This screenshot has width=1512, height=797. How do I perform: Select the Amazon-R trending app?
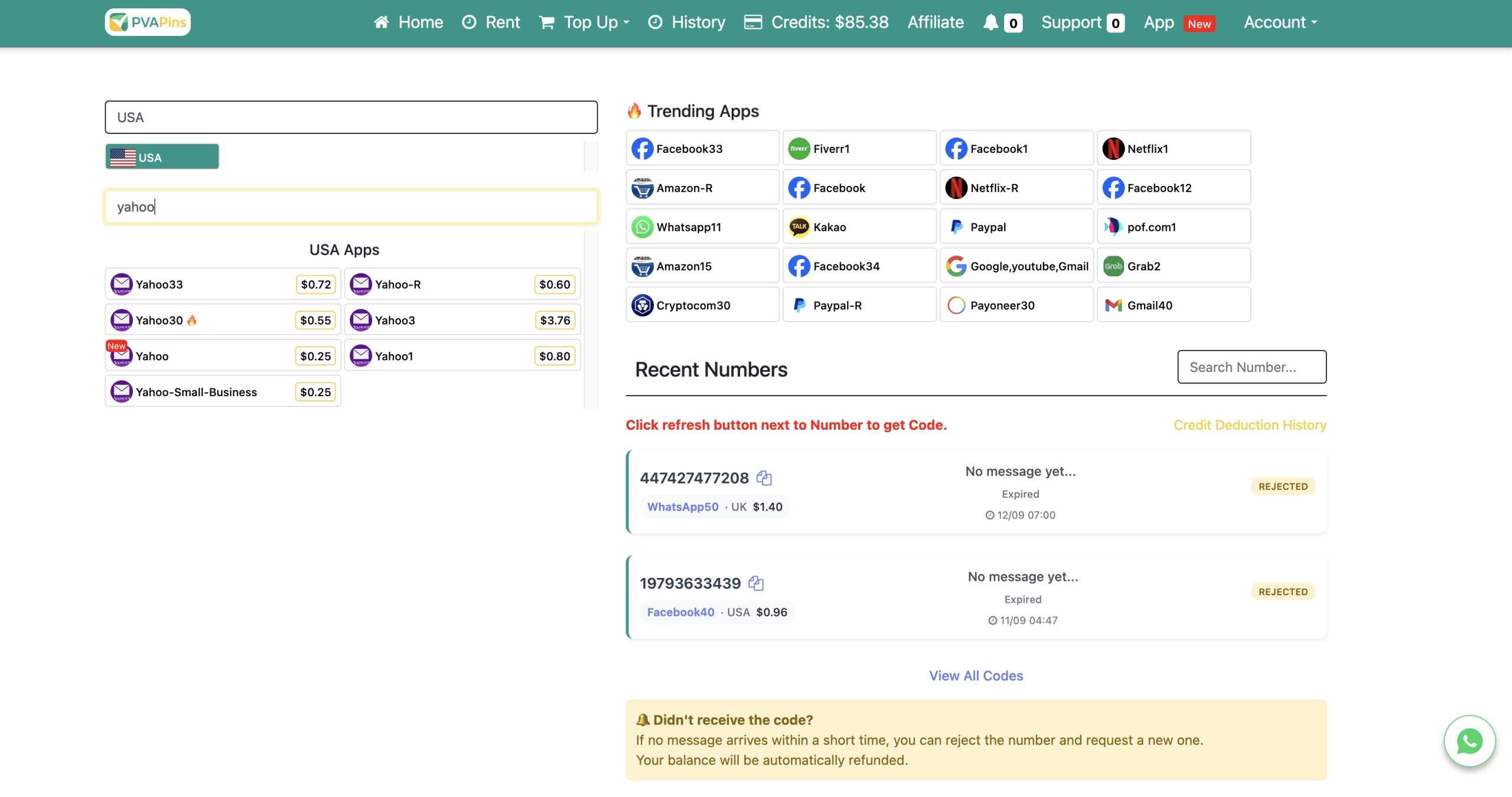(702, 188)
